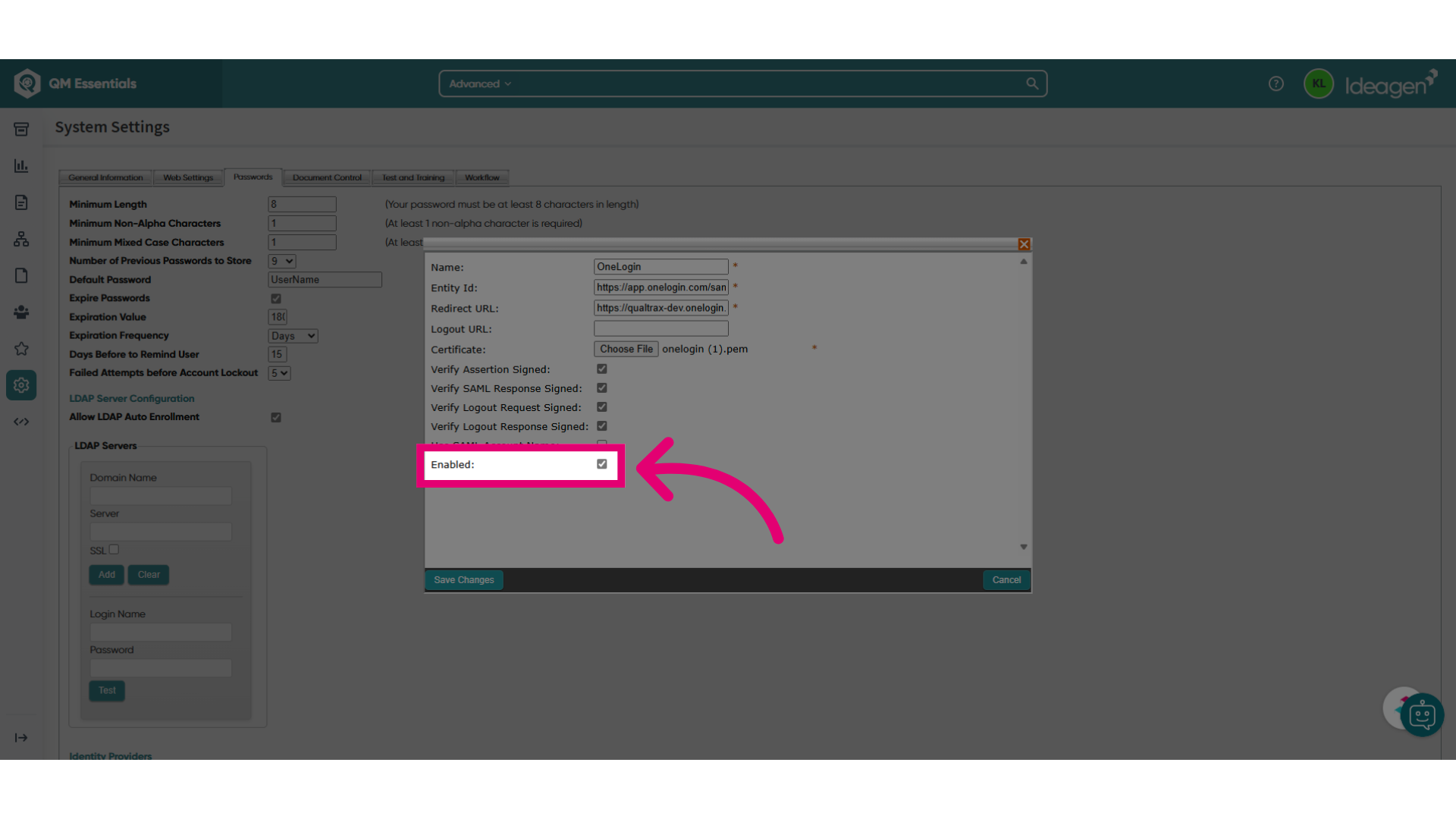This screenshot has height=819, width=1456.
Task: Open the help question mark icon
Action: click(x=1276, y=83)
